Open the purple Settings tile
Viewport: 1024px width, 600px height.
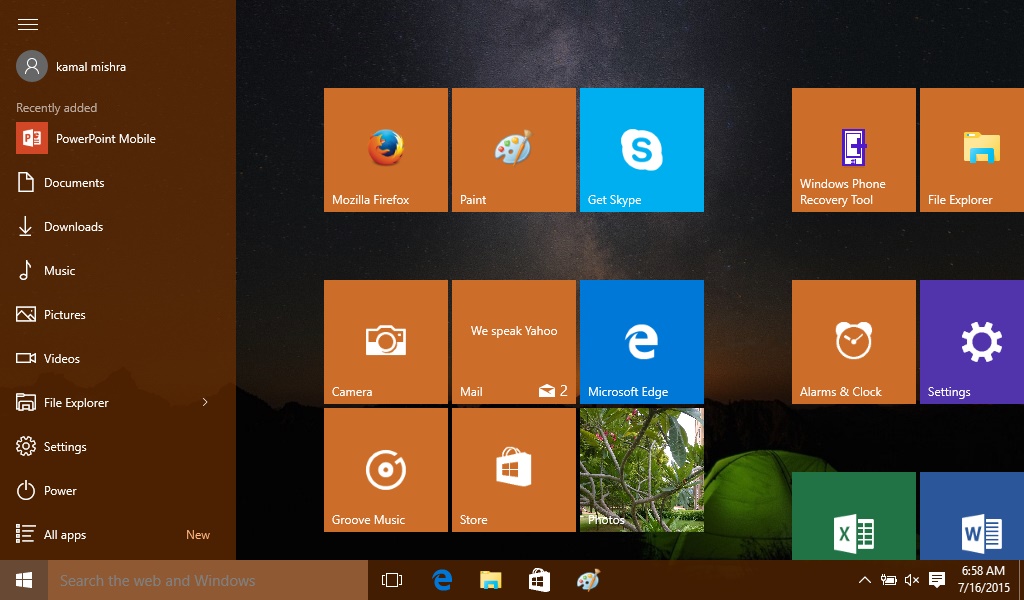point(972,341)
